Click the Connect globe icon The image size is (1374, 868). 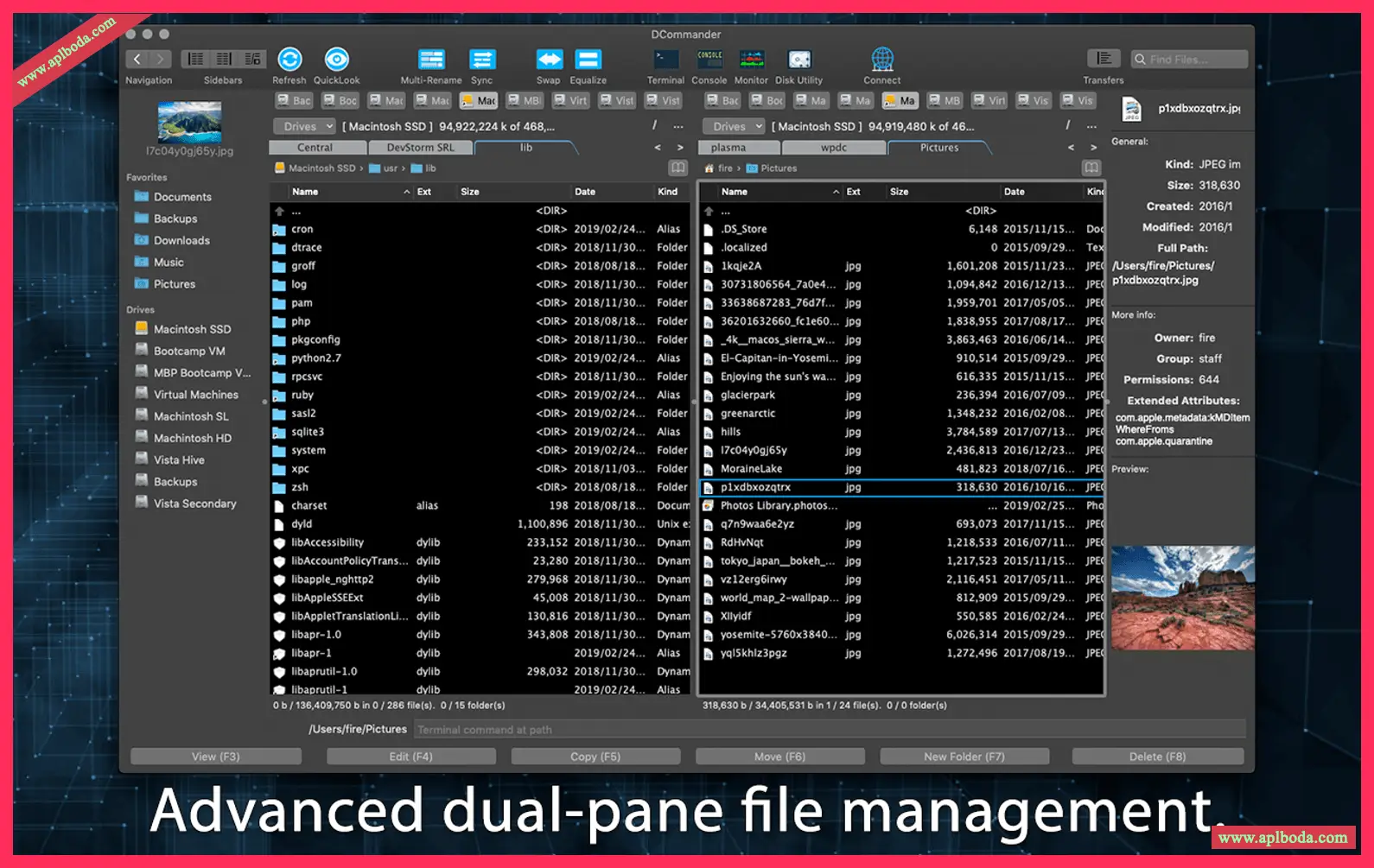882,60
